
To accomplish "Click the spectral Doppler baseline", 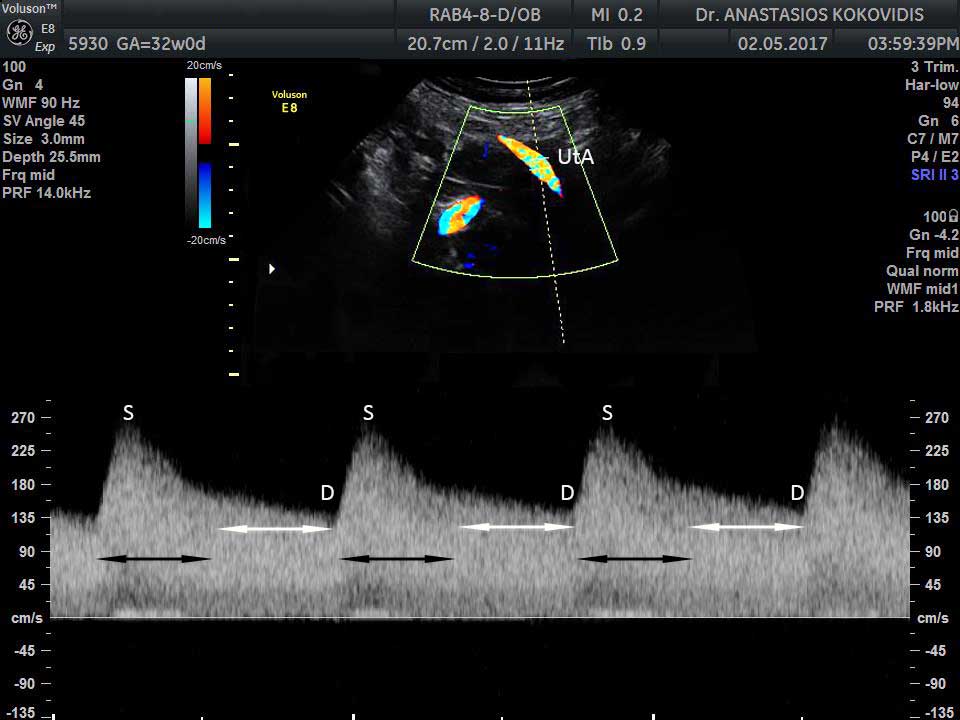I will pos(480,618).
